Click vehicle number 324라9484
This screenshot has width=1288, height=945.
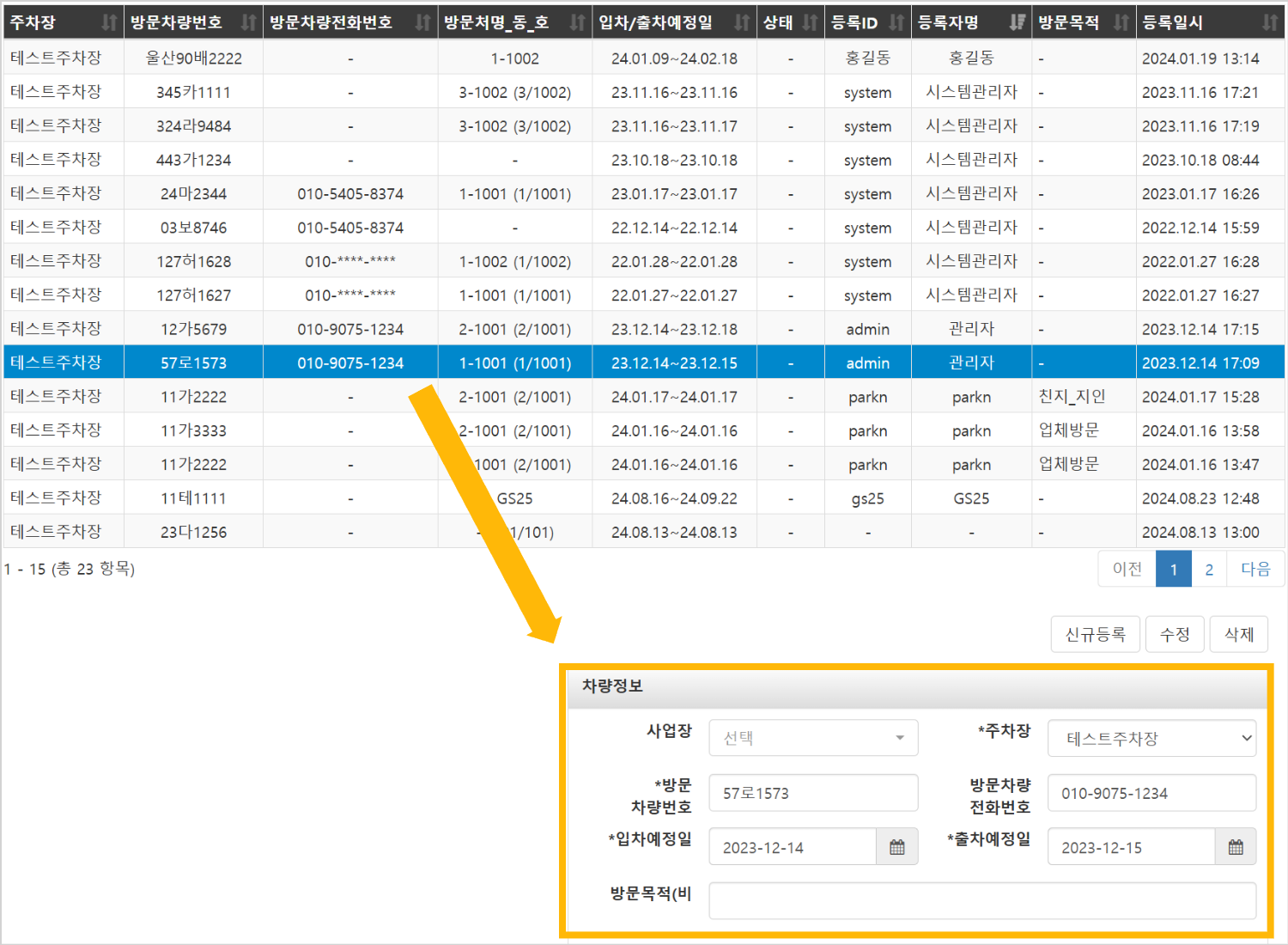coord(194,126)
